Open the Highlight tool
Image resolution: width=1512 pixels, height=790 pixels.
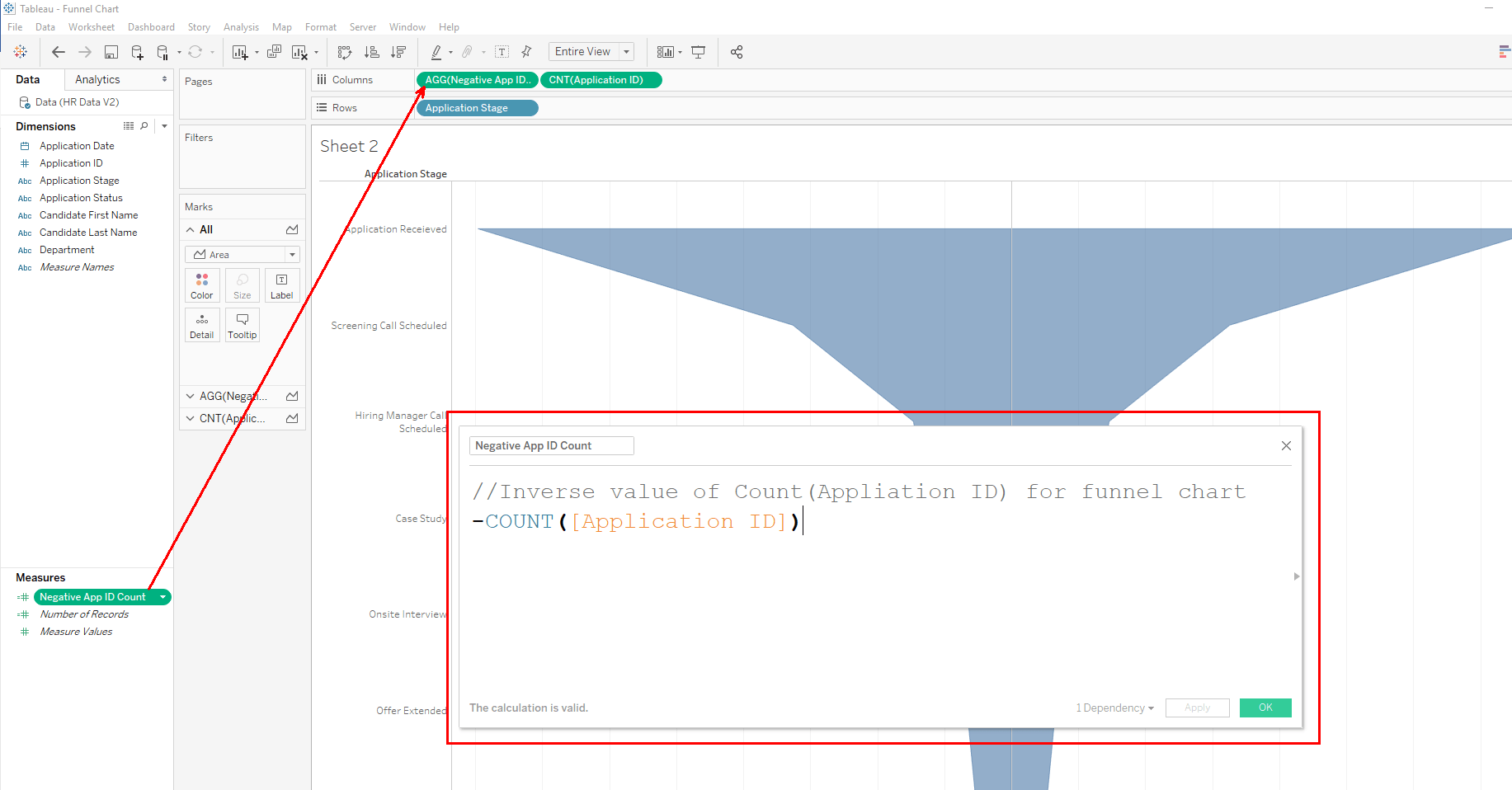coord(437,51)
